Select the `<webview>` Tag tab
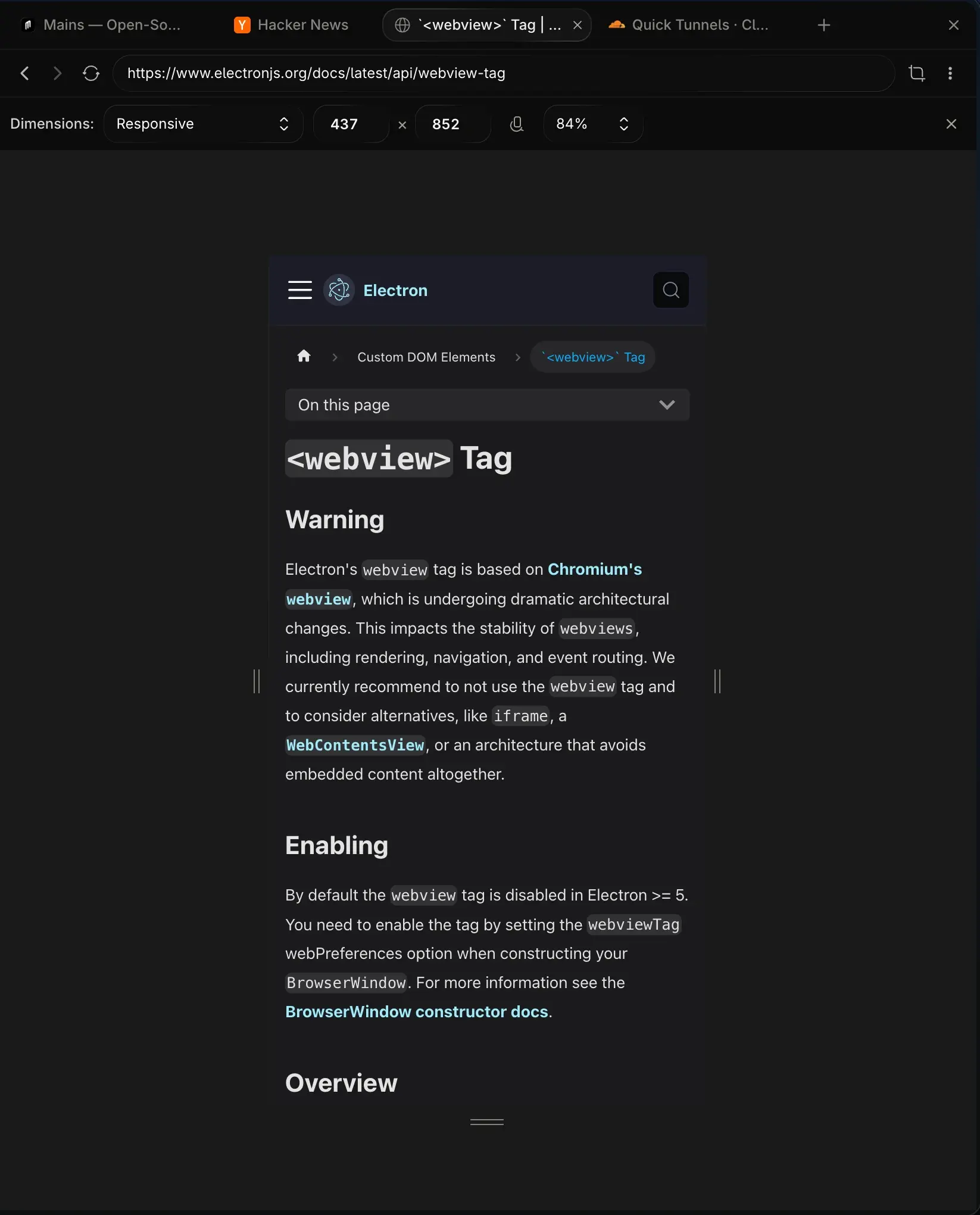The image size is (980, 1215). click(x=486, y=25)
